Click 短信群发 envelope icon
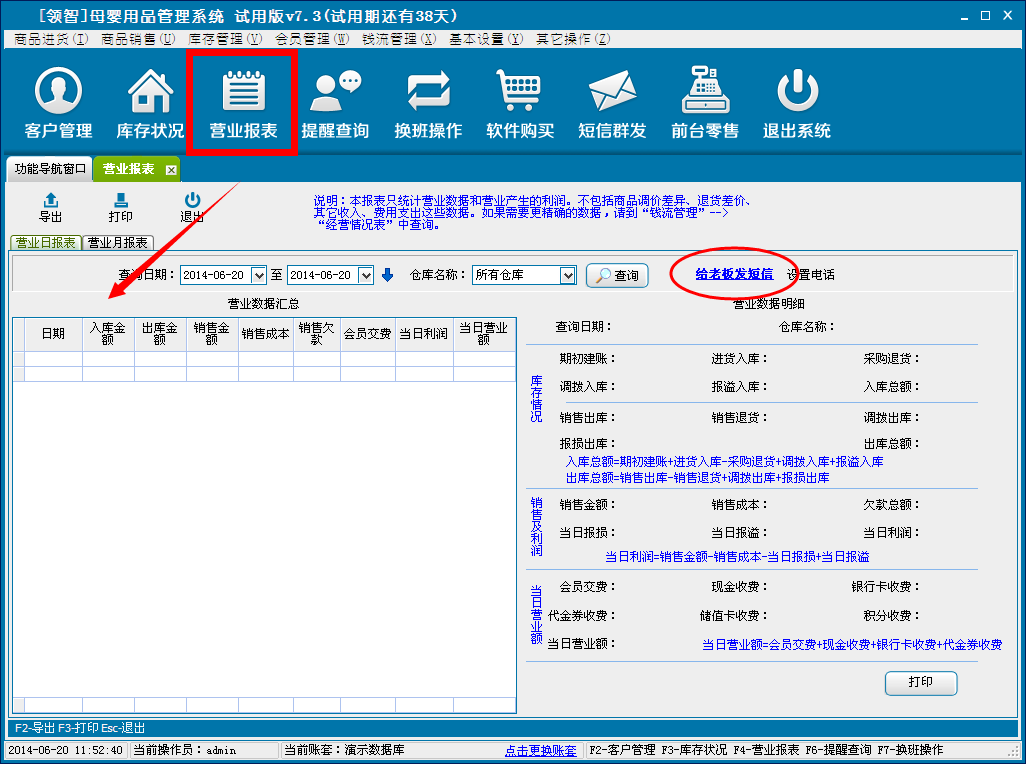The width and height of the screenshot is (1026, 764). click(x=612, y=93)
